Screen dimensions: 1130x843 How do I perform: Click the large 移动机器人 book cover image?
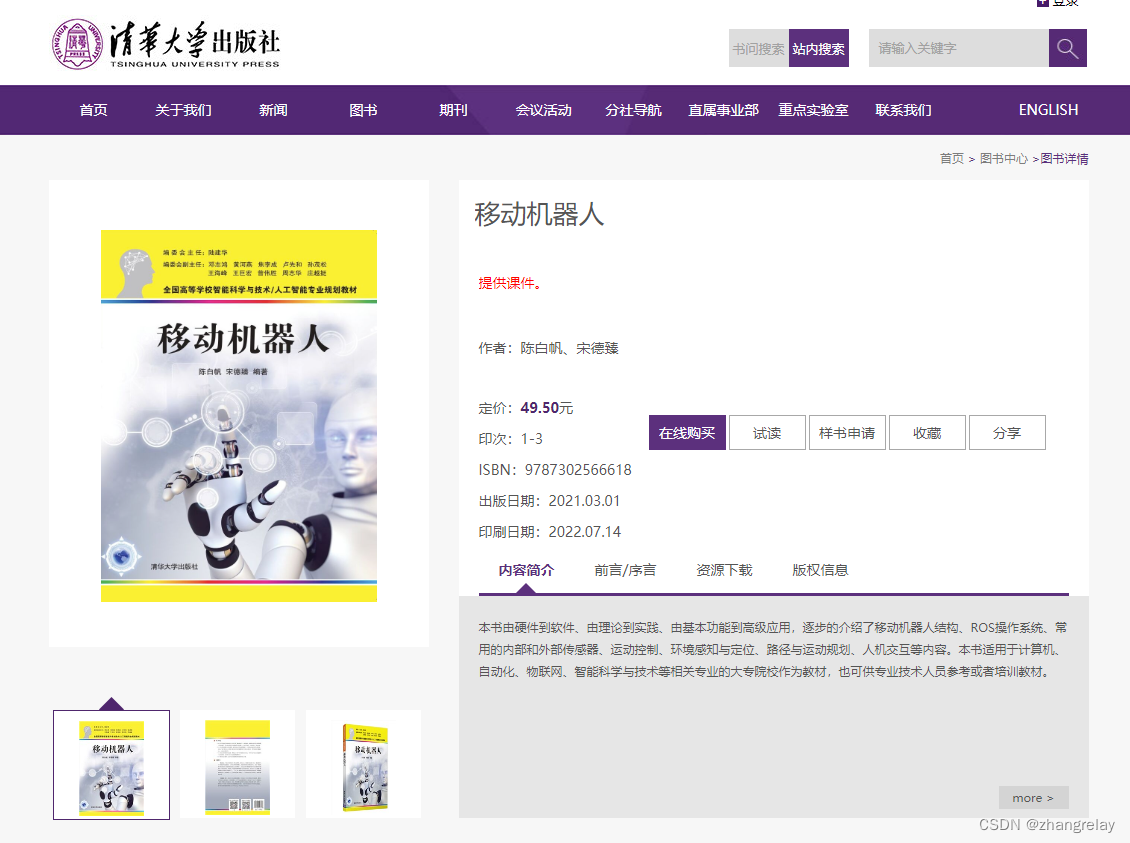click(239, 416)
